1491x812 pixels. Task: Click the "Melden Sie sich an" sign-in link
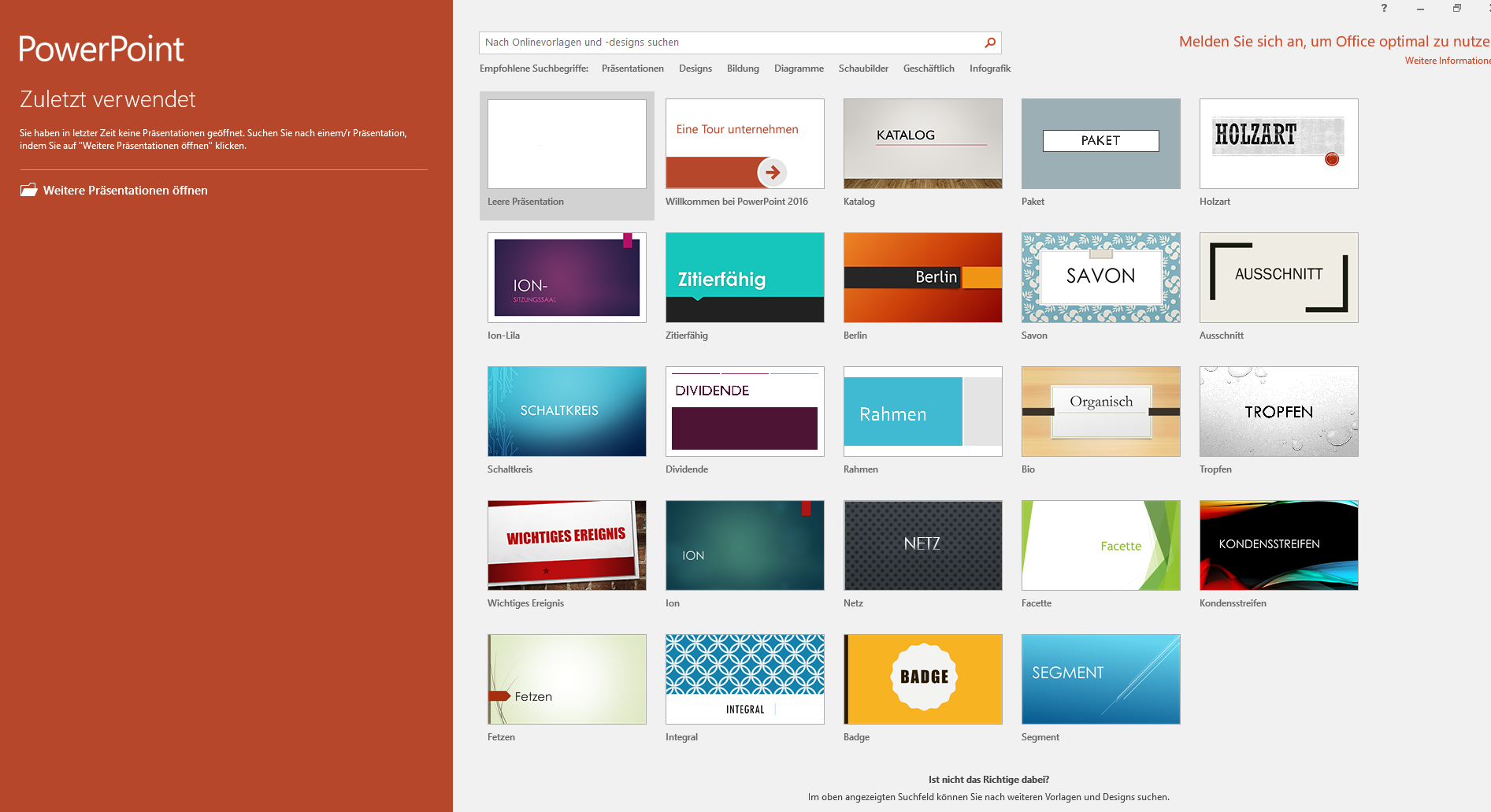click(x=1330, y=41)
